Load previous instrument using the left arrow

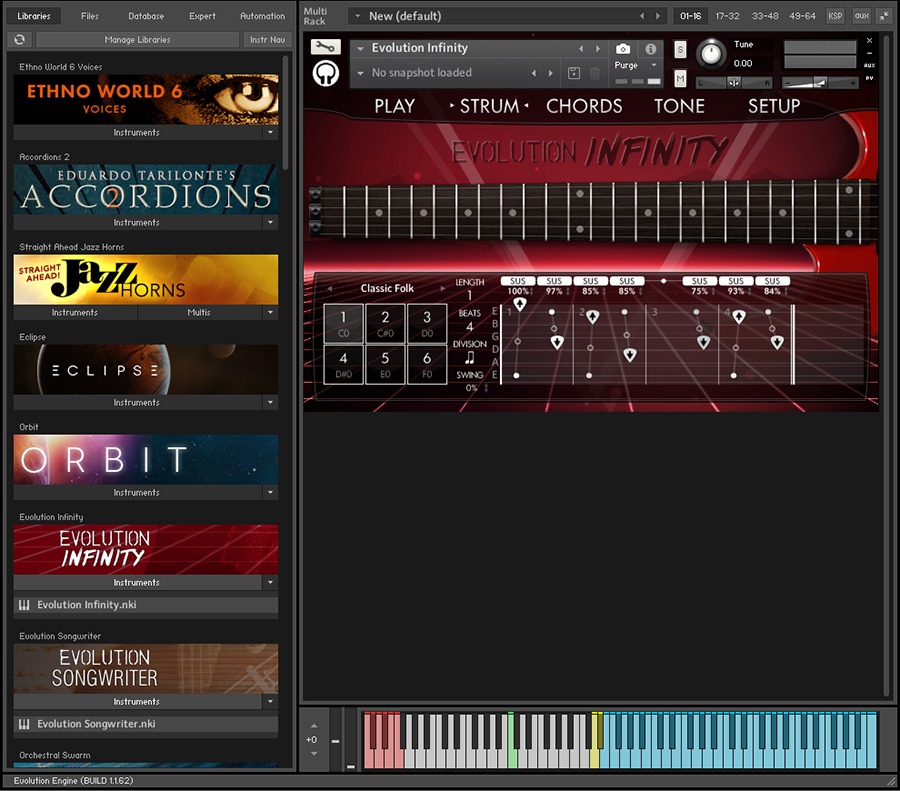pyautogui.click(x=581, y=49)
